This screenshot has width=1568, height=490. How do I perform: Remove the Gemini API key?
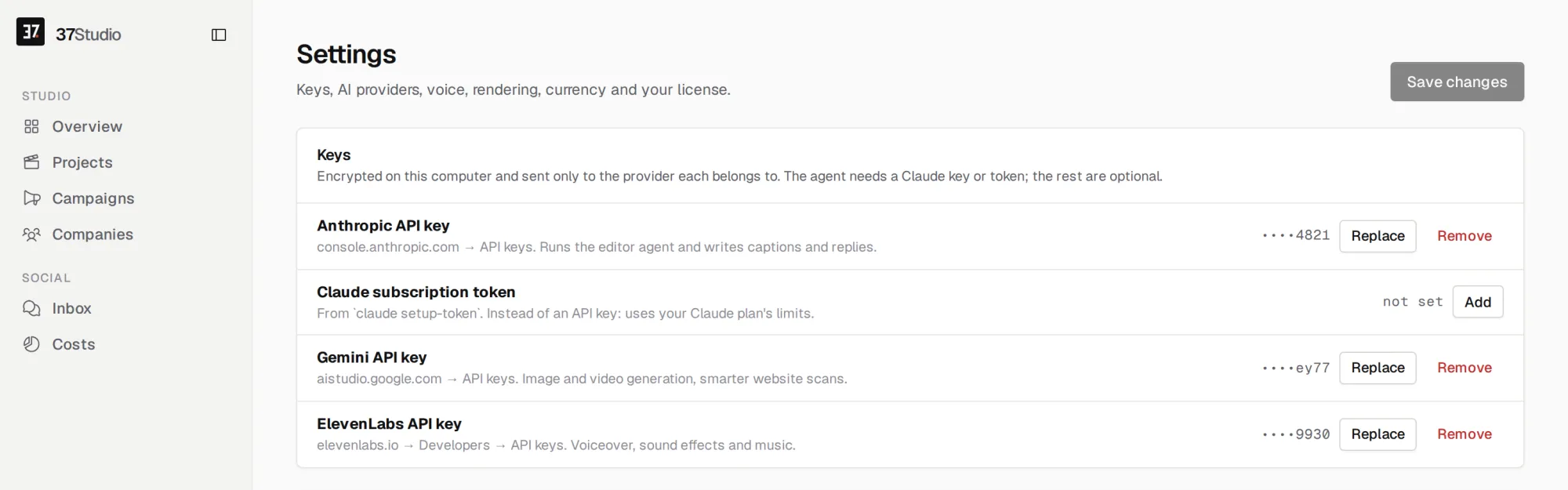click(1464, 368)
